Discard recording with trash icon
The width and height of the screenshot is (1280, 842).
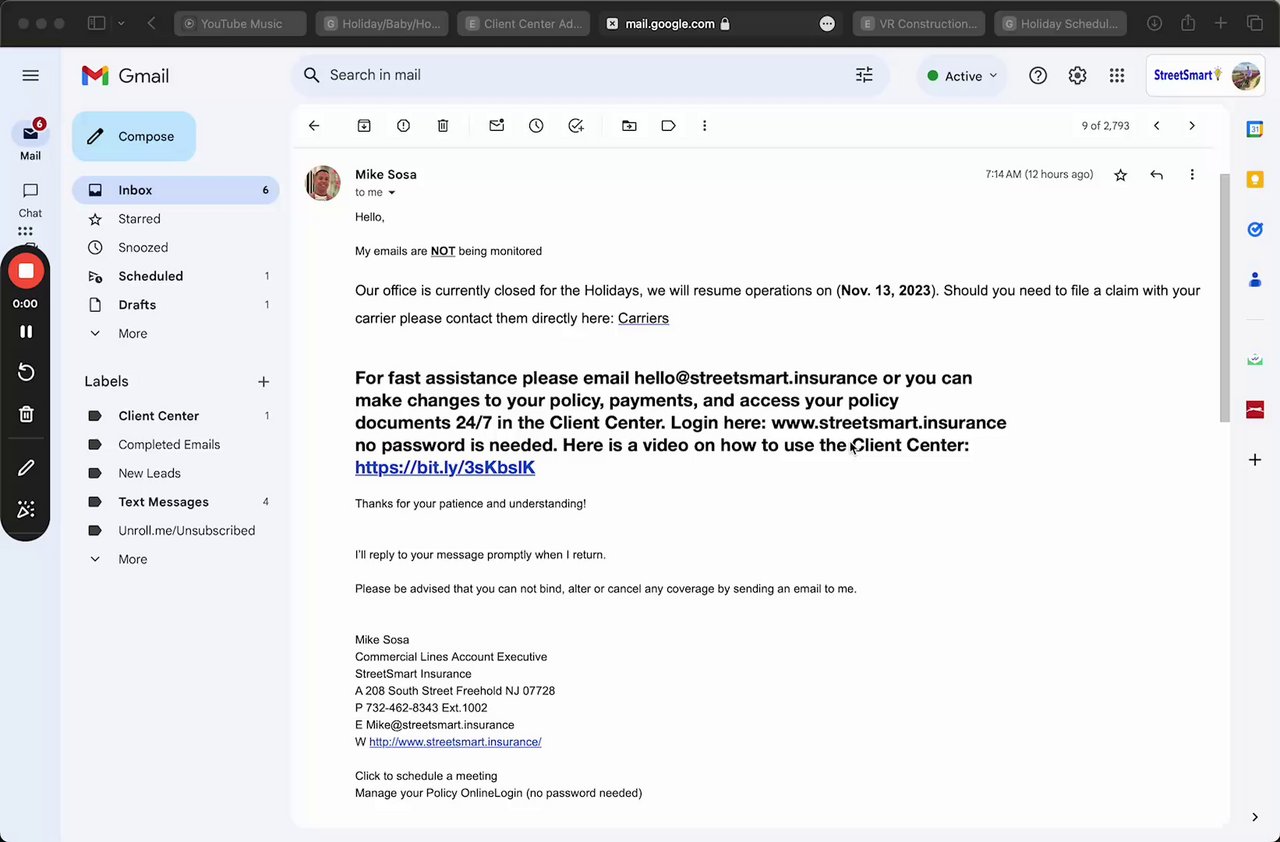pyautogui.click(x=26, y=414)
